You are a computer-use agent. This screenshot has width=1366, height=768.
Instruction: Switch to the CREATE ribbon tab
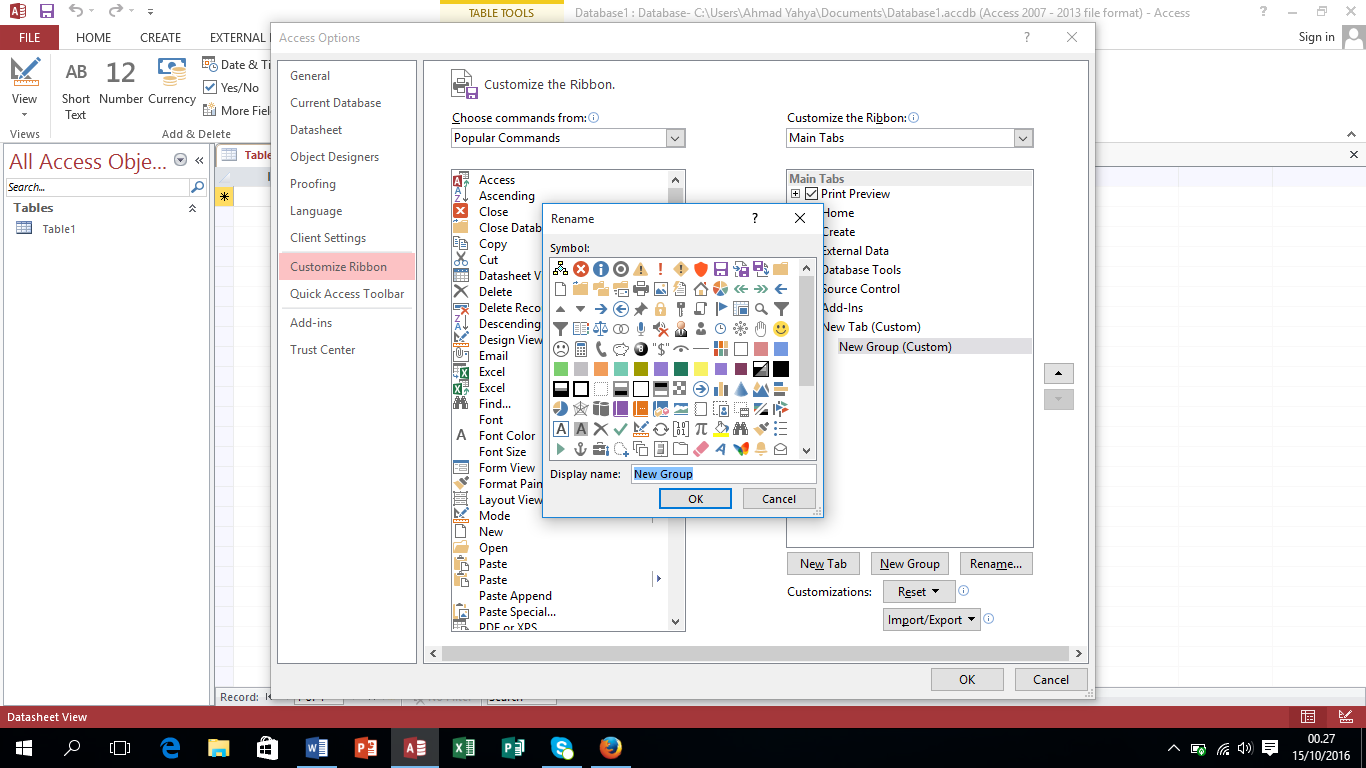point(160,37)
